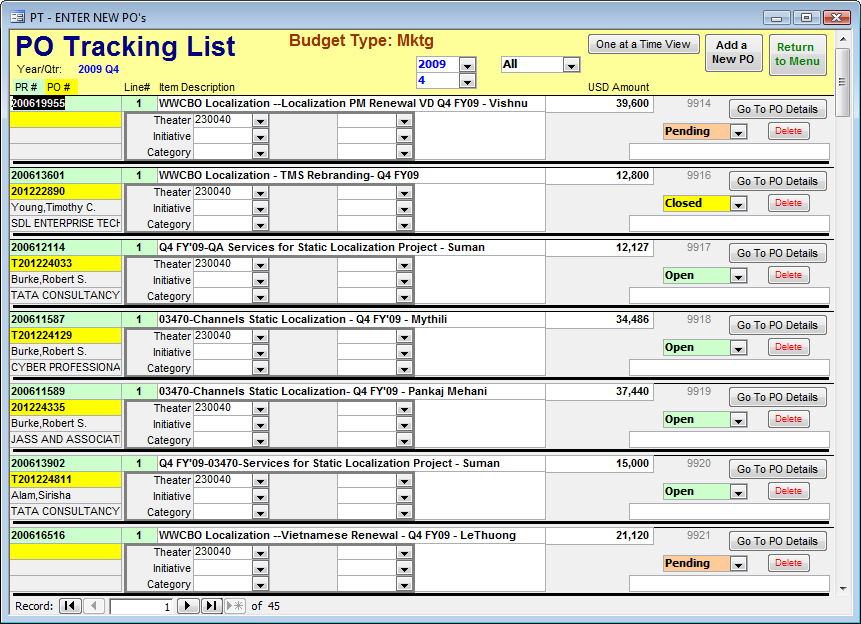Open the 2009 year dropdown

coord(466,64)
